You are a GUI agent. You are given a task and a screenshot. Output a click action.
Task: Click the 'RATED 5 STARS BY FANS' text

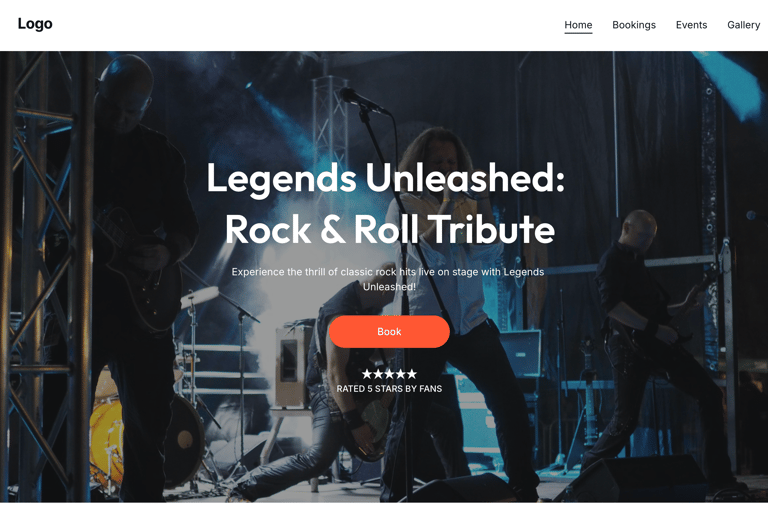coord(389,389)
